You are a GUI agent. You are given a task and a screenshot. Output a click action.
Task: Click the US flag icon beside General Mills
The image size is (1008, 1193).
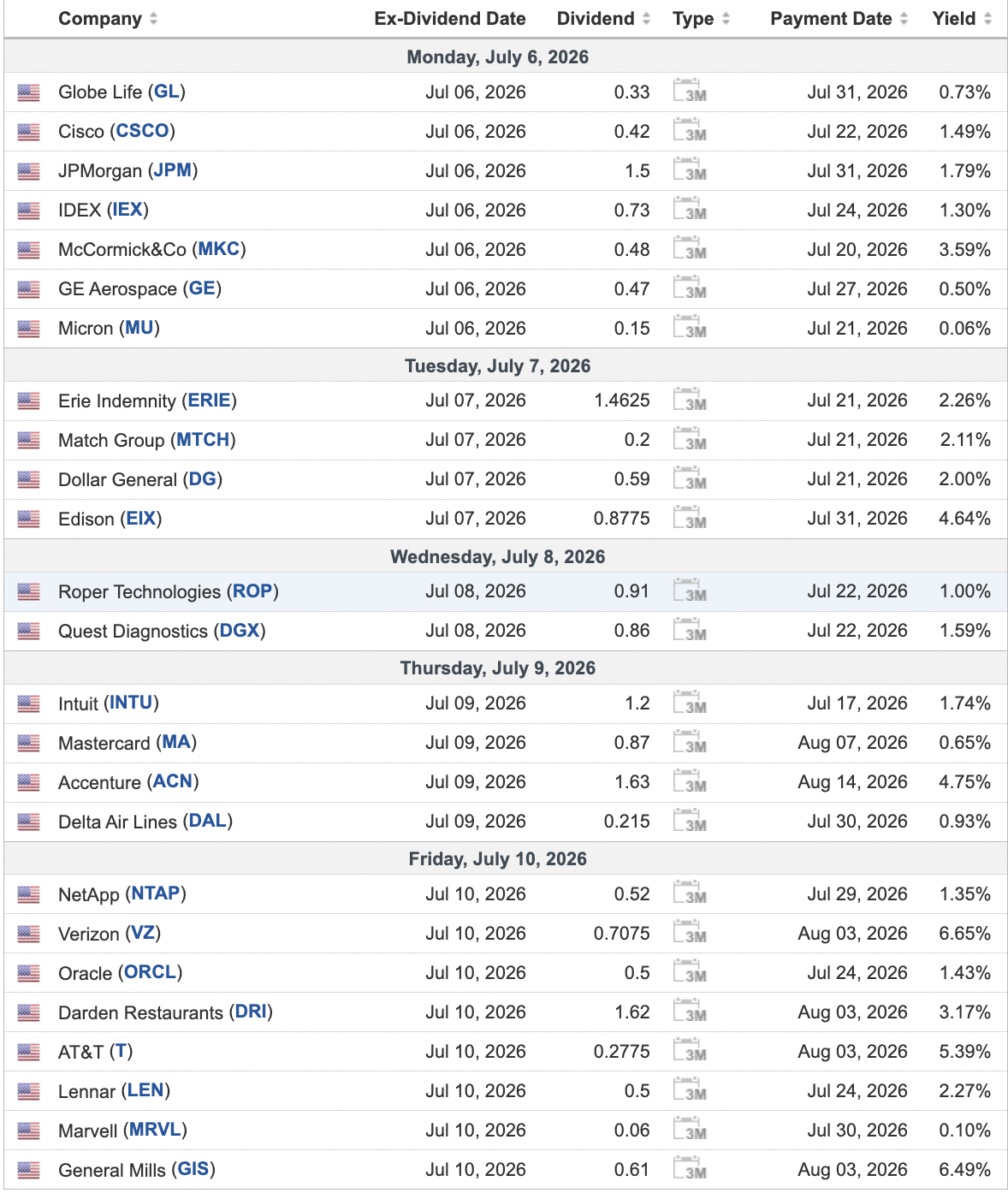28,1170
